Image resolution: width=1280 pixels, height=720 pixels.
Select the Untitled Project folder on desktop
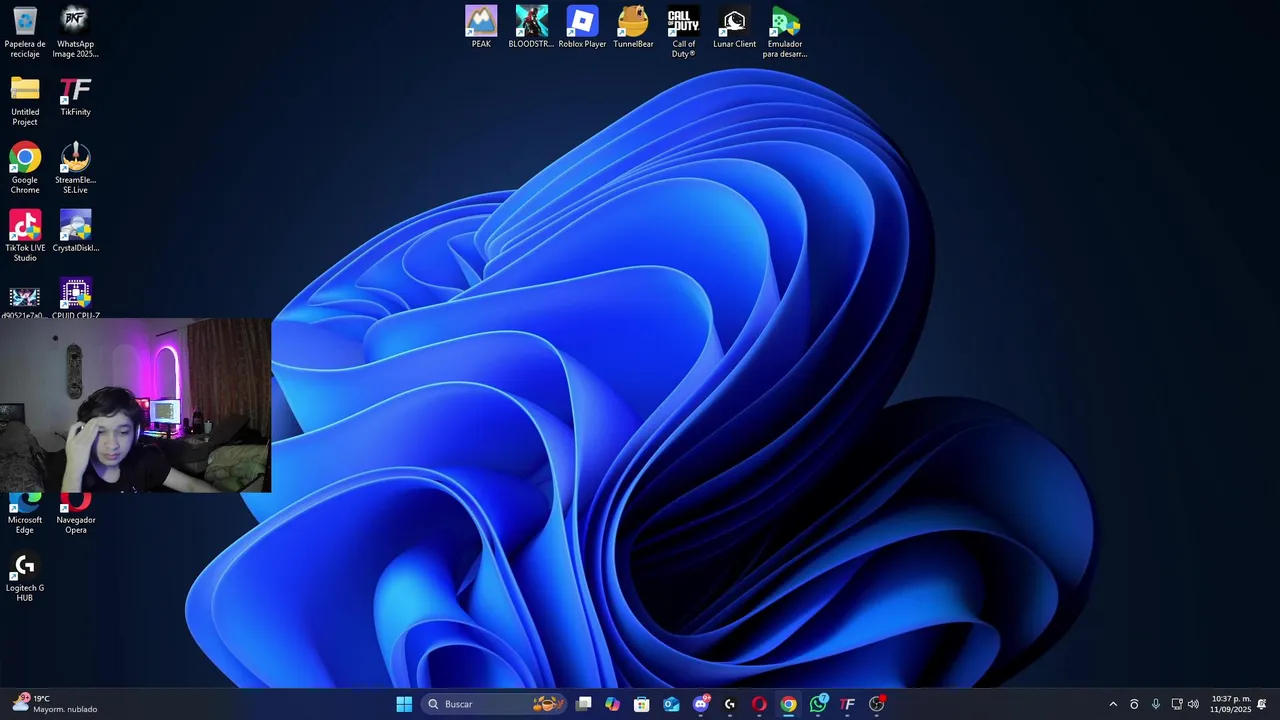click(25, 100)
